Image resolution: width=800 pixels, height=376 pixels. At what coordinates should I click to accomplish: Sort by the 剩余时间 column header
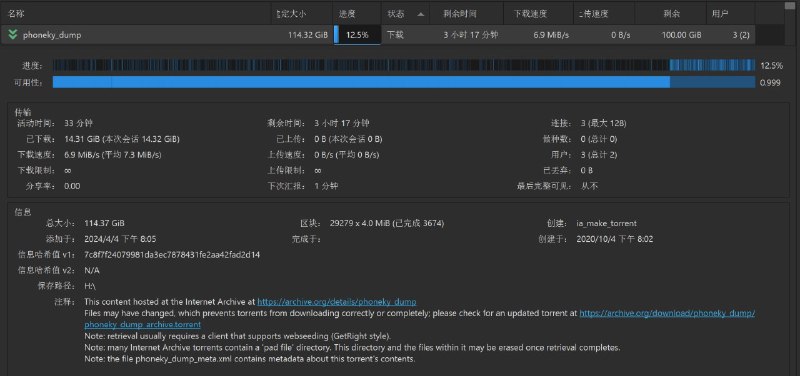point(466,14)
